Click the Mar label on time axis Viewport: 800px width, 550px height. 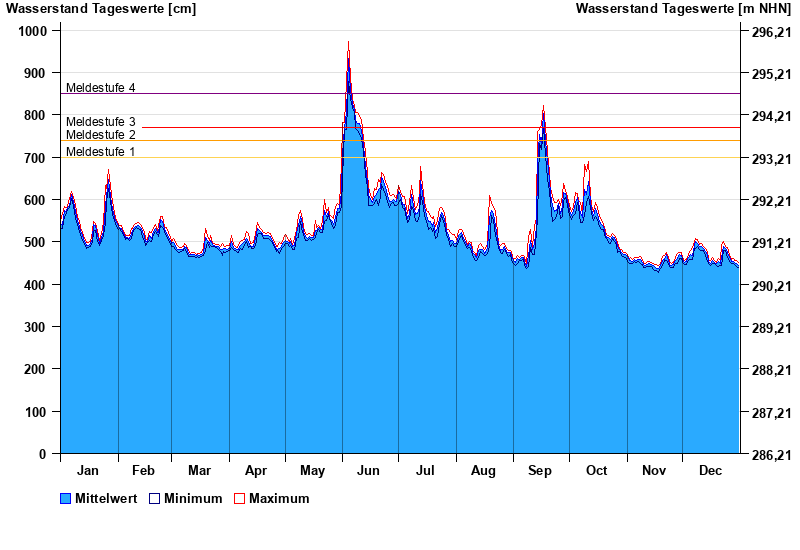coord(199,470)
